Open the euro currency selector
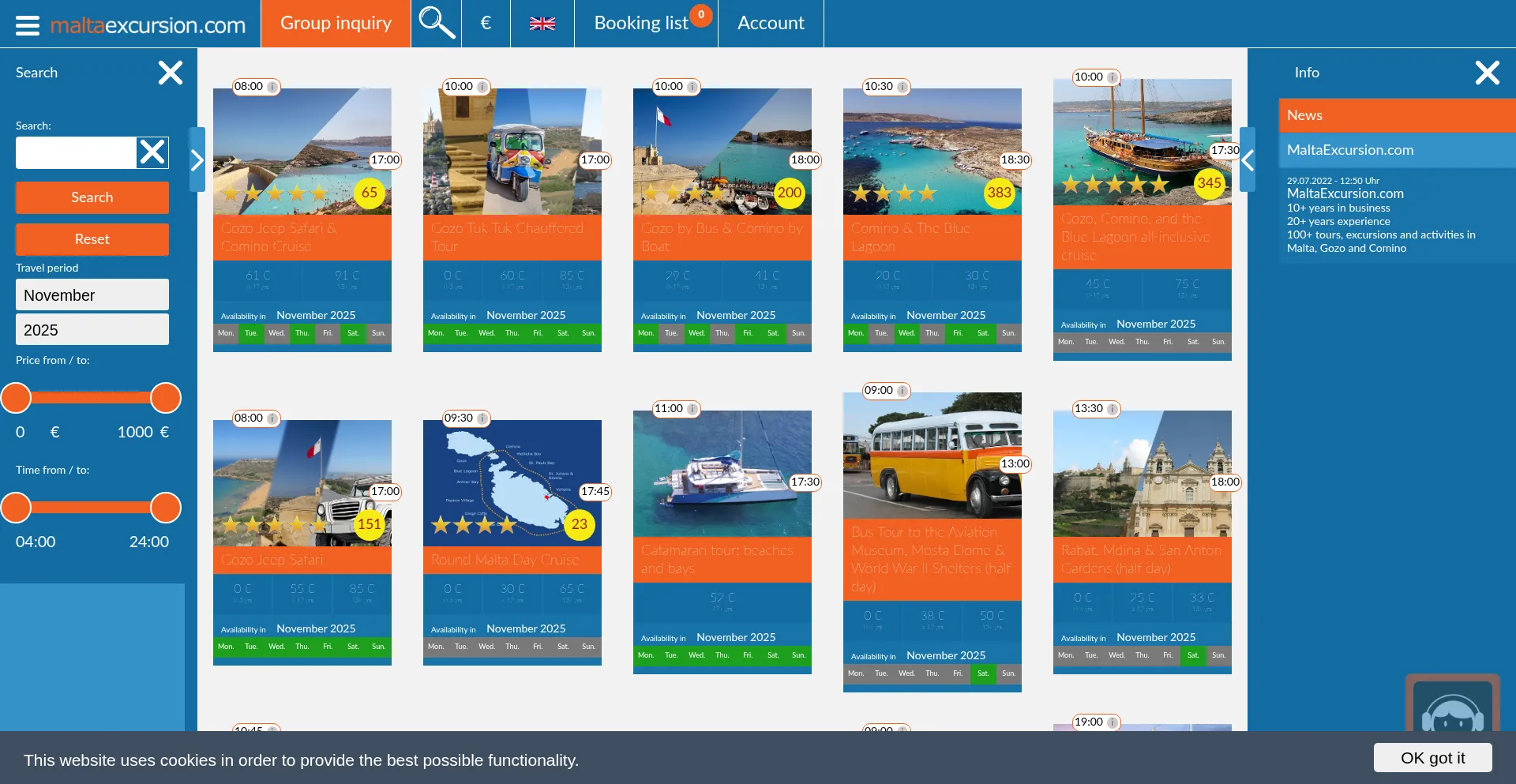Screen dimensions: 1516x784 [x=486, y=23]
